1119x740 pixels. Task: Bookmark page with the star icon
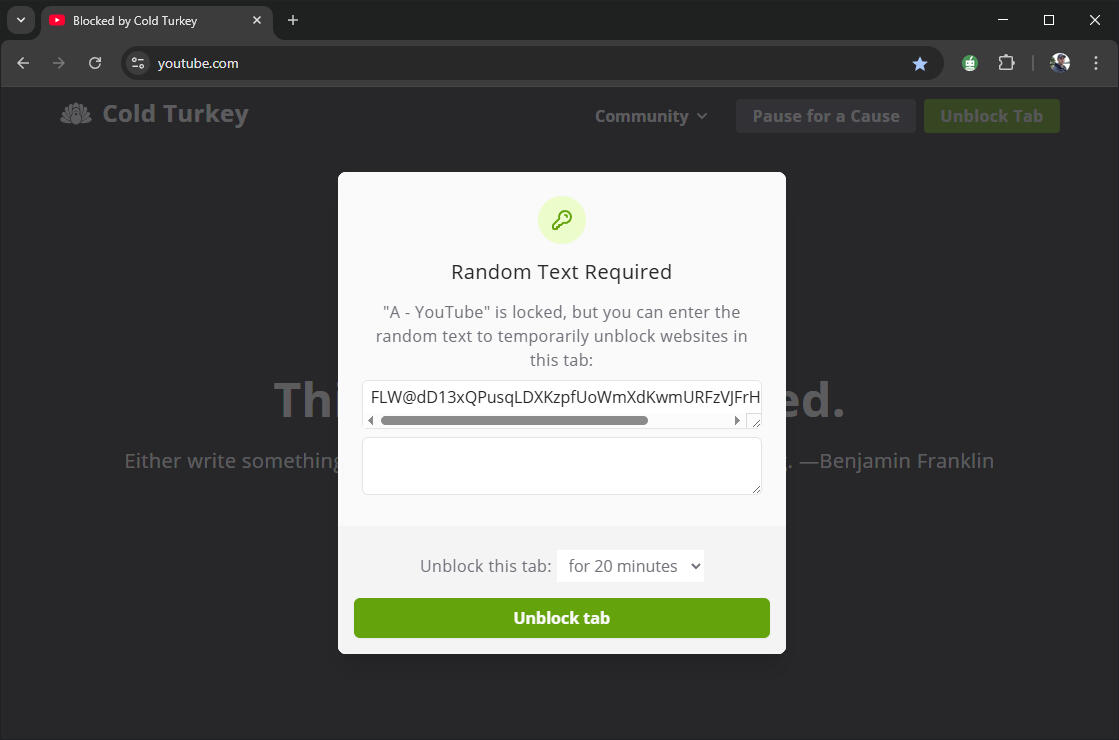point(919,64)
